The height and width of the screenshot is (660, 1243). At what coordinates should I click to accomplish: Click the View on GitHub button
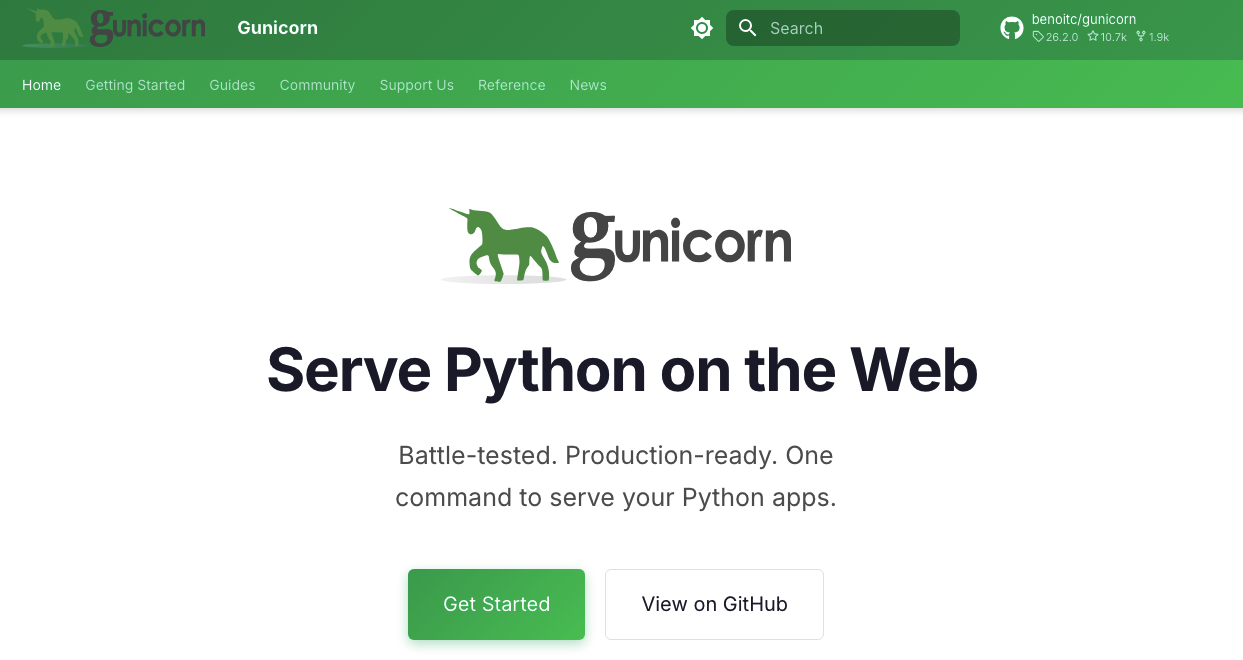click(714, 604)
